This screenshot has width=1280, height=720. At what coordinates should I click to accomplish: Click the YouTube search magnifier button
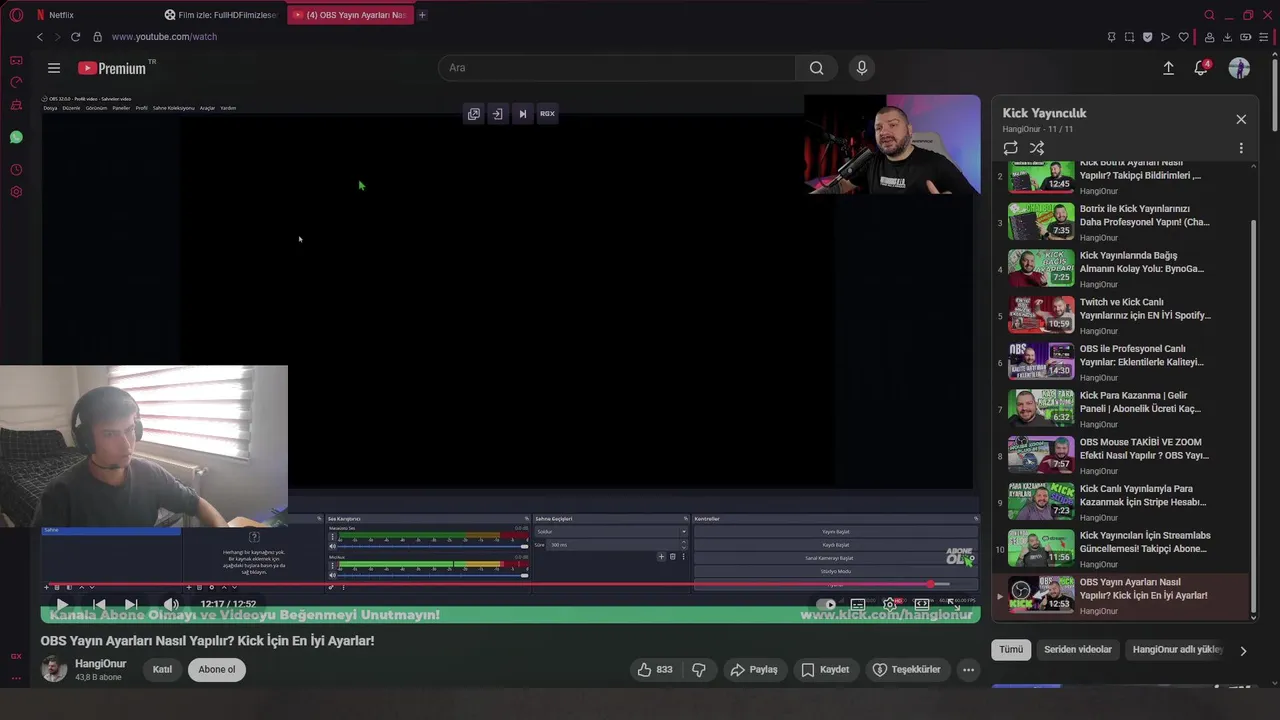point(817,68)
